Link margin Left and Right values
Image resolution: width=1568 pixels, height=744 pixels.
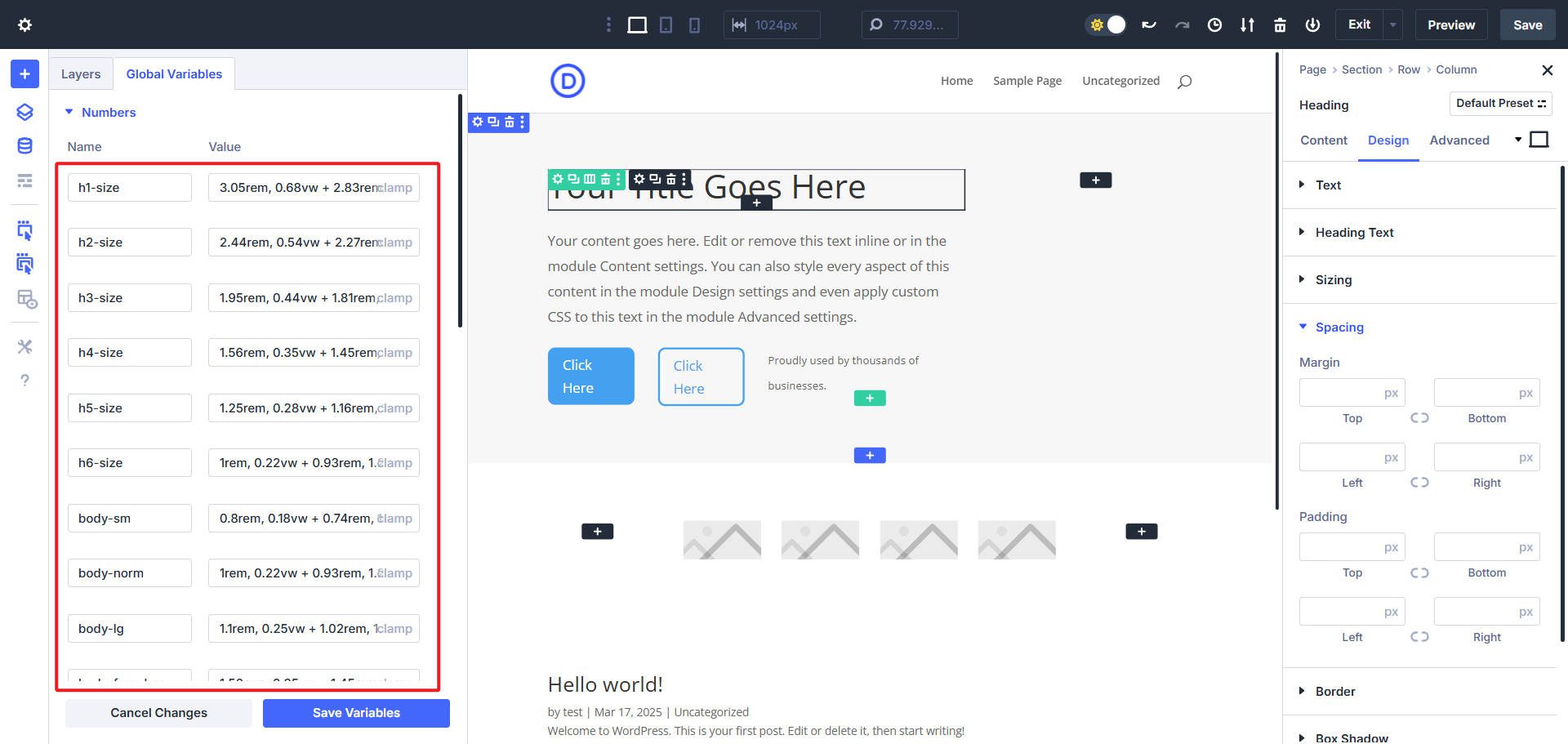pos(1419,482)
